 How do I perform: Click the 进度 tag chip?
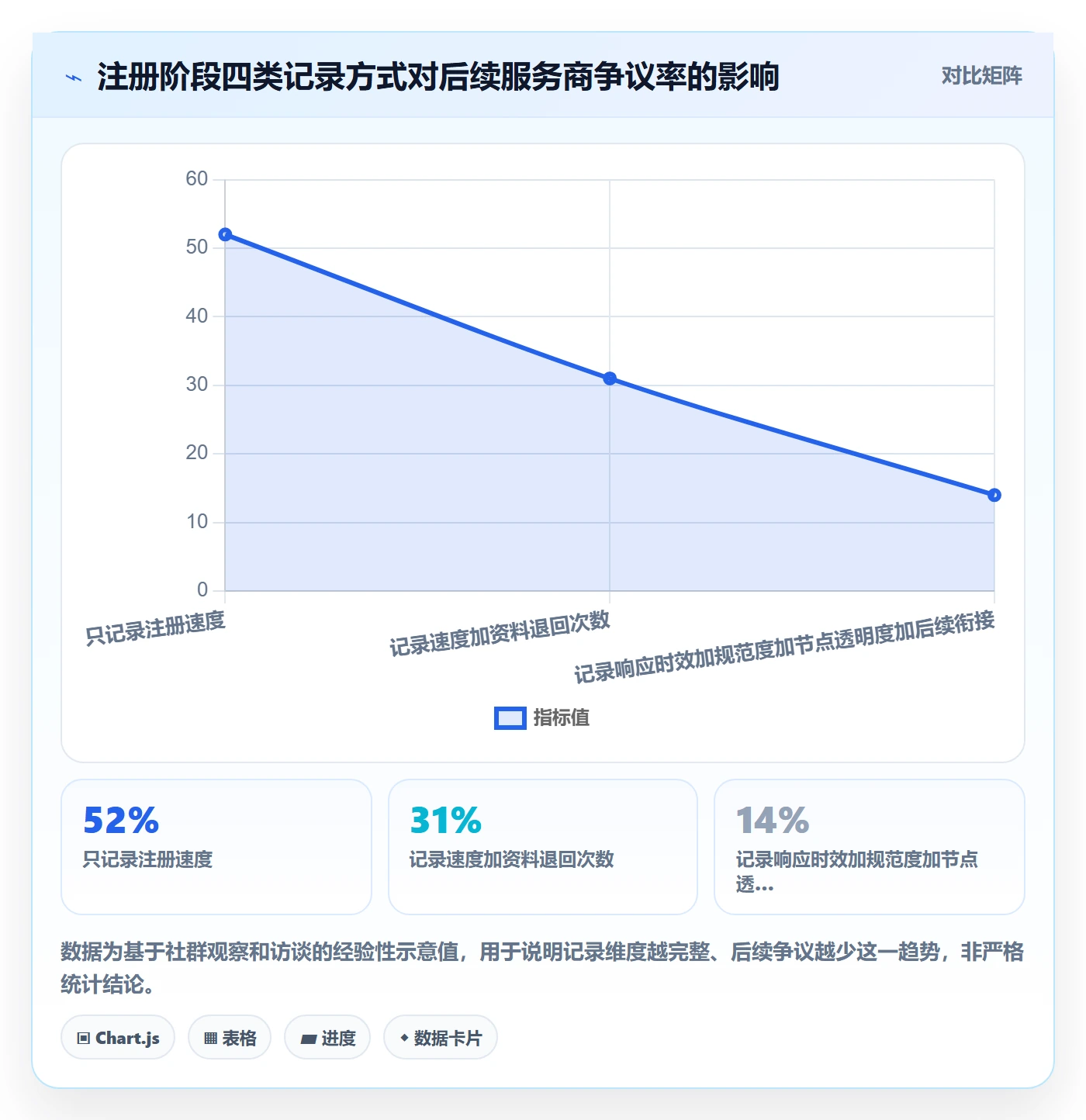coord(327,1038)
